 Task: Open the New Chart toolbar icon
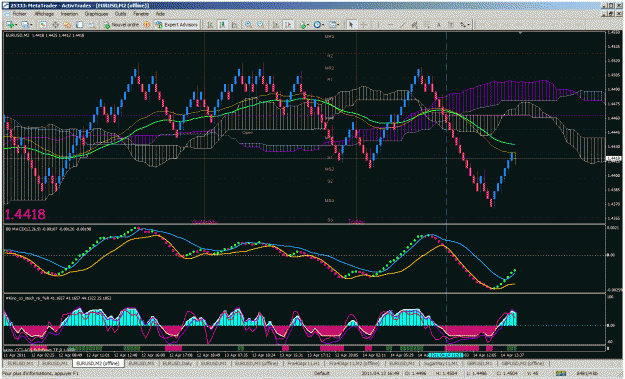(x=10, y=25)
